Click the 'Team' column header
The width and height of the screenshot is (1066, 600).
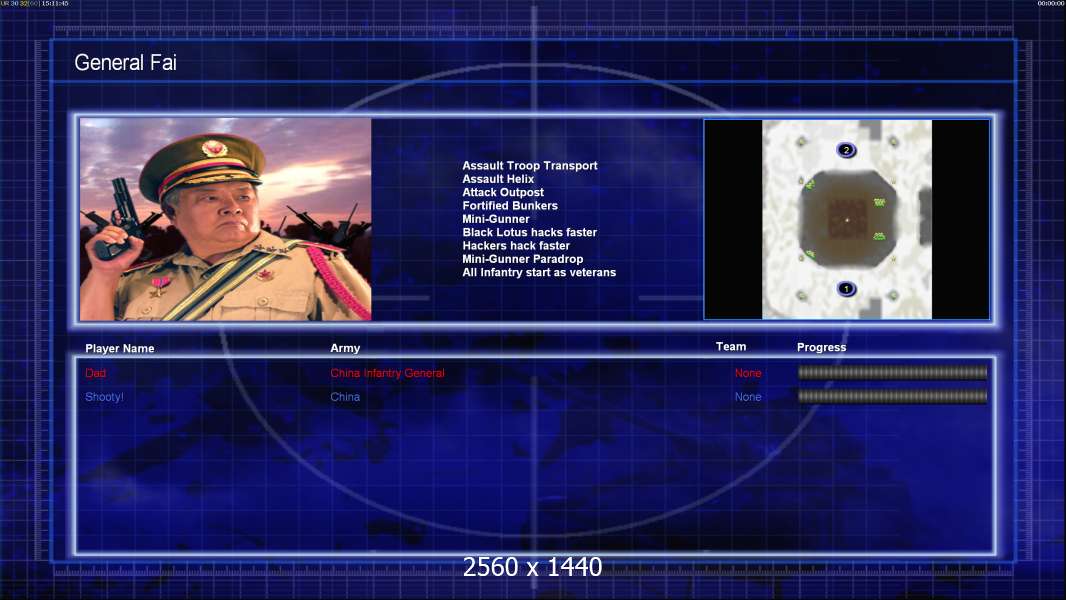(731, 346)
